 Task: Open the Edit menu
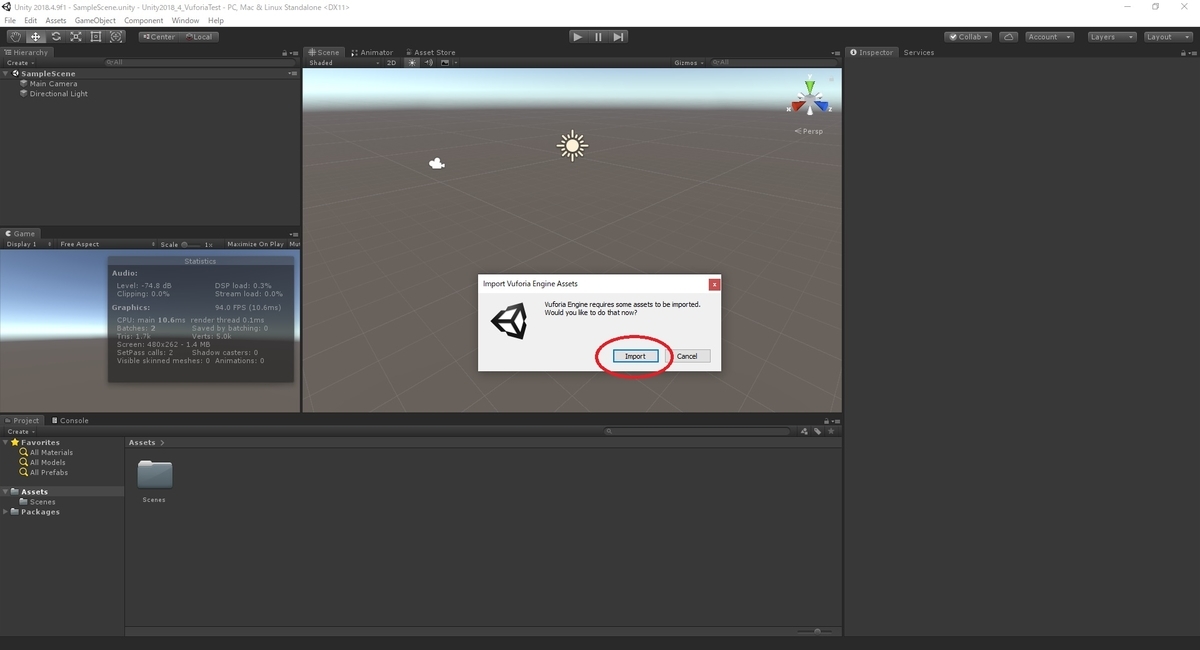pos(31,20)
